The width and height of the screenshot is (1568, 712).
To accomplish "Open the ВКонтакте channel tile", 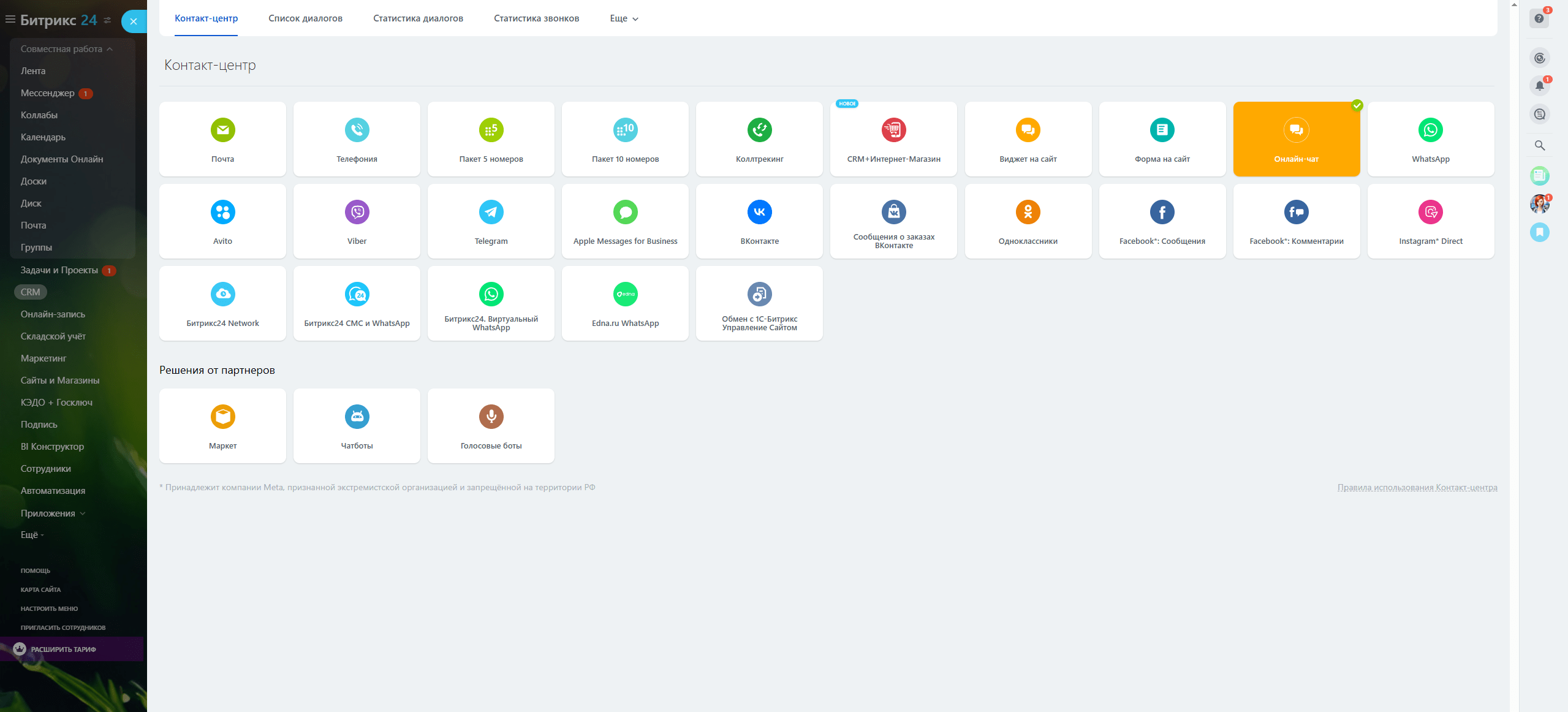I will 759,221.
